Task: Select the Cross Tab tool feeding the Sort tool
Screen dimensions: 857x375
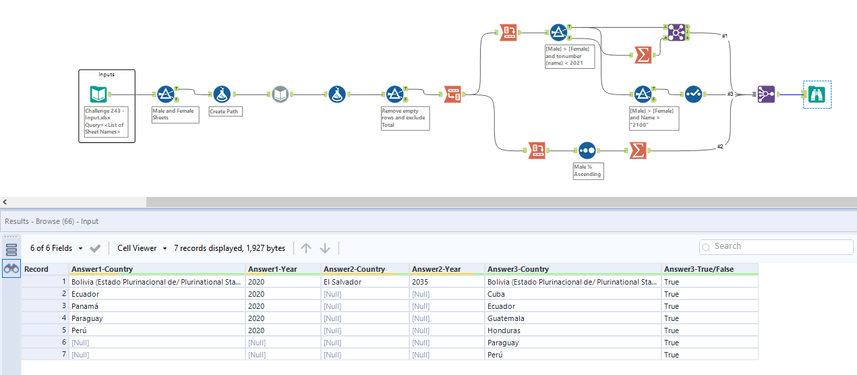Action: 537,150
